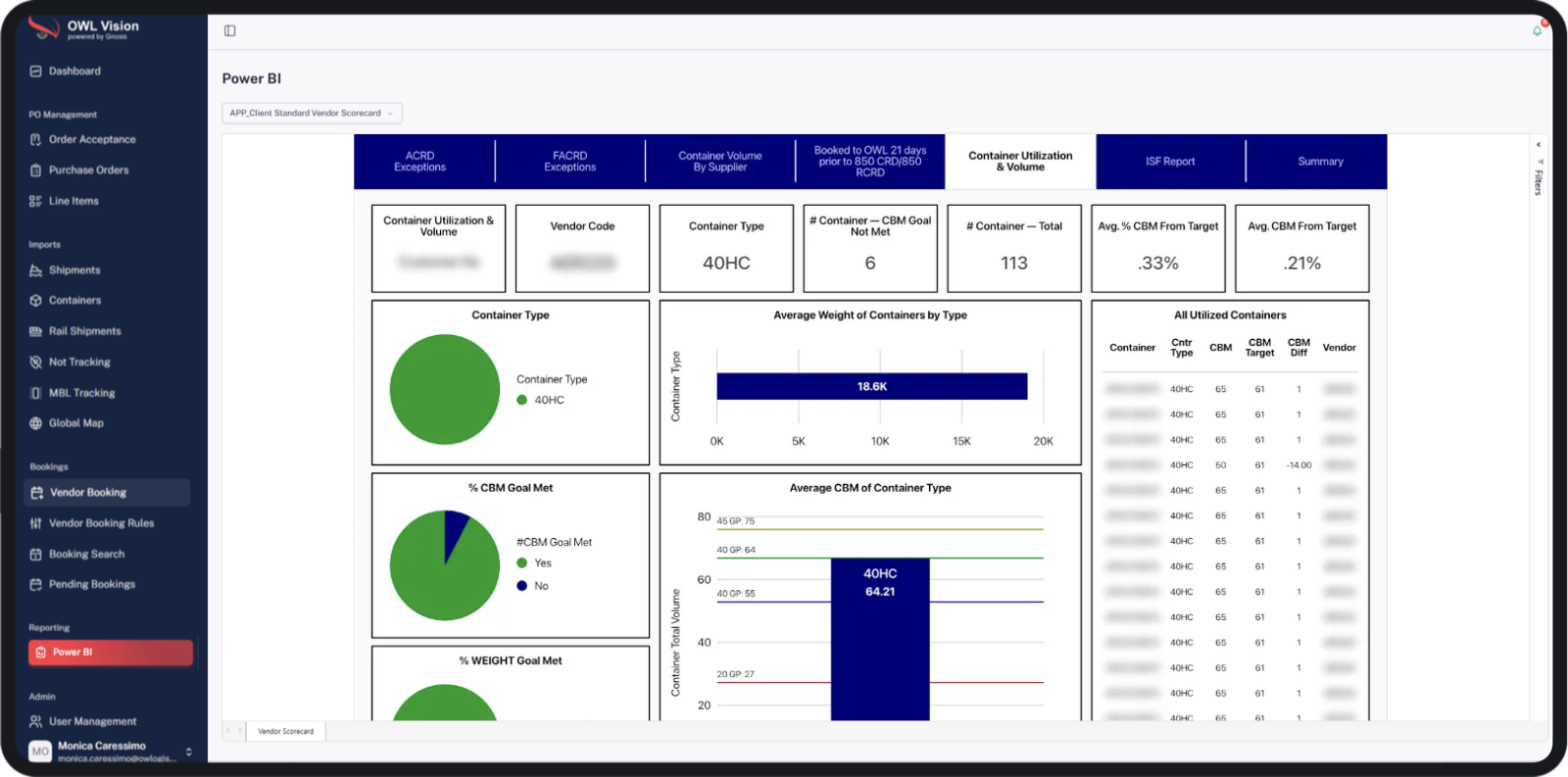This screenshot has width=1568, height=777.
Task: Open the notifications bell
Action: [1538, 30]
